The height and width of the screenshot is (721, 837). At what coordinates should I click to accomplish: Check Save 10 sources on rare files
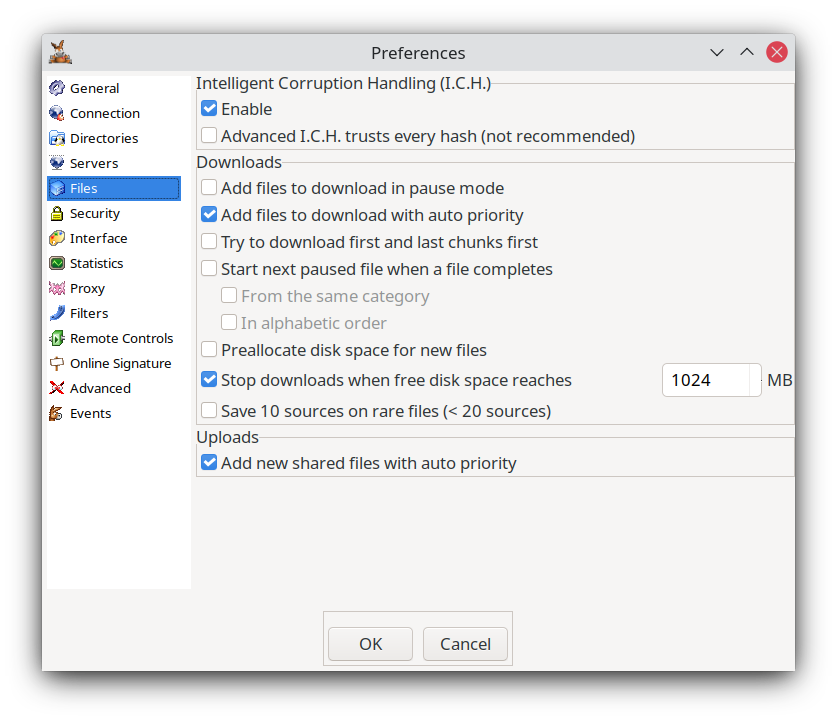coord(209,410)
